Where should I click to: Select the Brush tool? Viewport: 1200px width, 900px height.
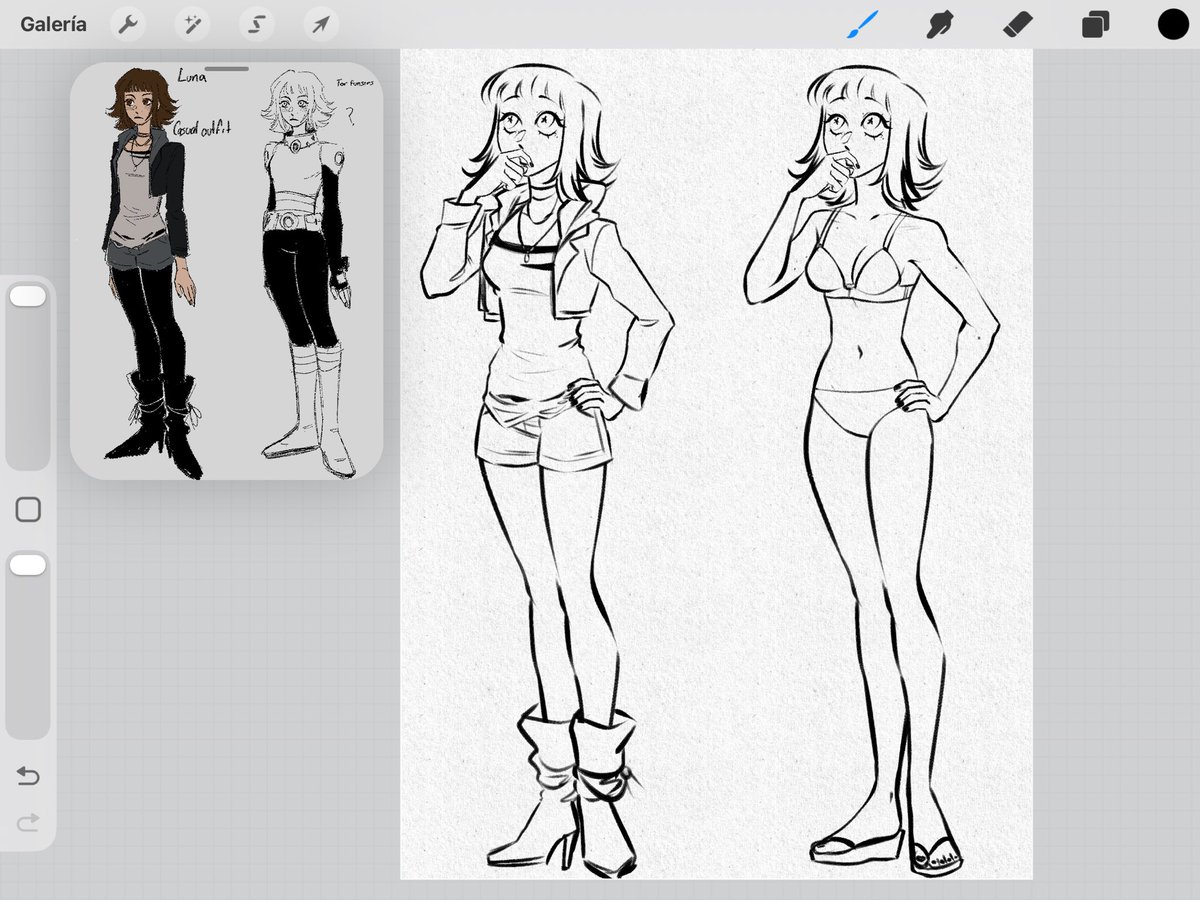[862, 24]
